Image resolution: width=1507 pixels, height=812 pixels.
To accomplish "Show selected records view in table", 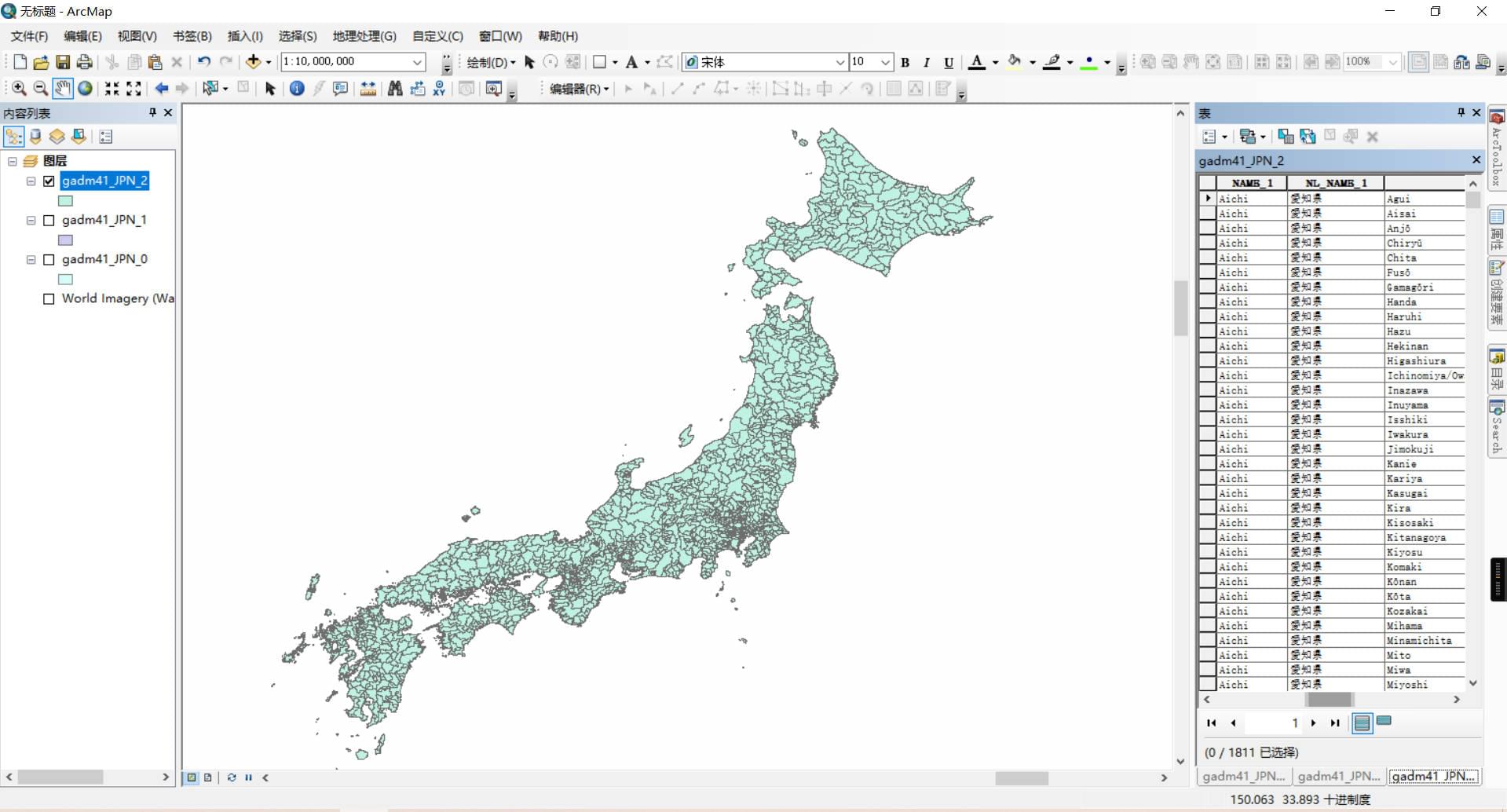I will (x=1384, y=722).
